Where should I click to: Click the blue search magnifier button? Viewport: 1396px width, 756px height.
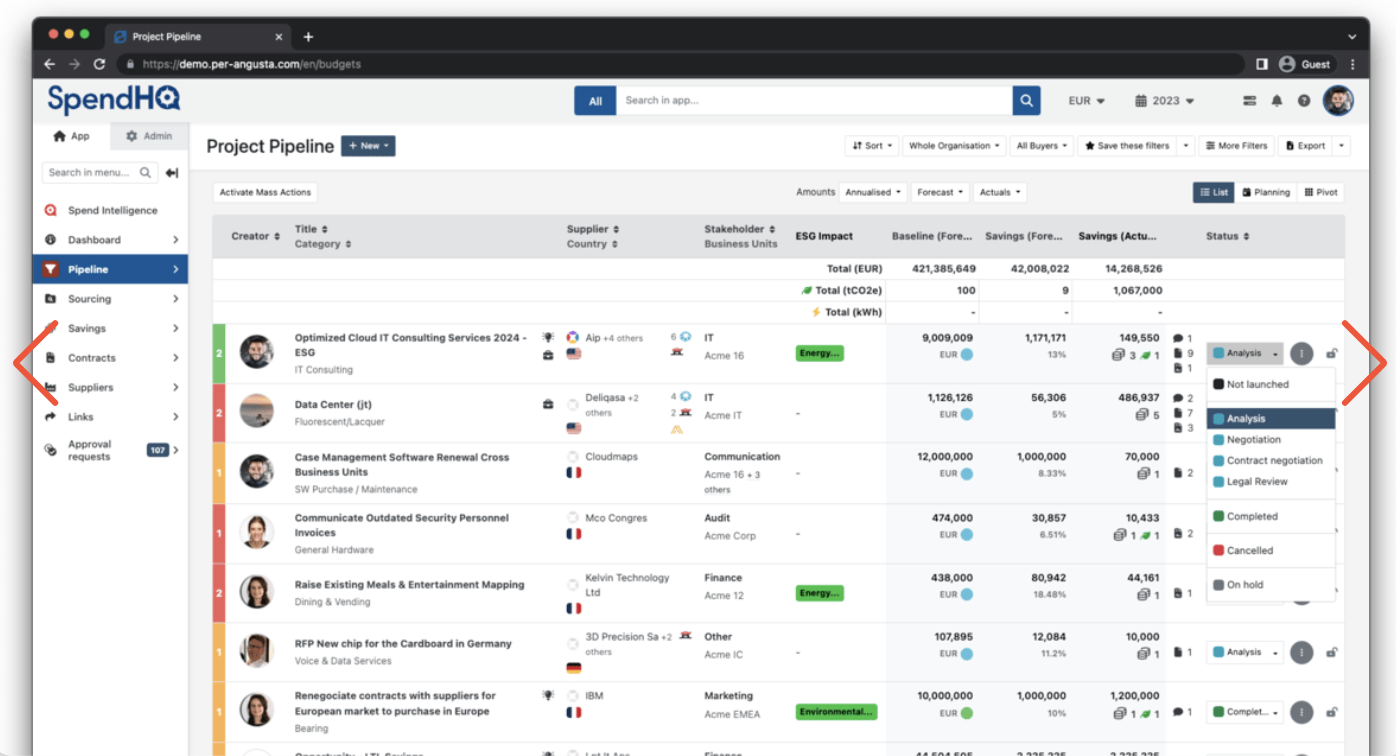click(1026, 100)
